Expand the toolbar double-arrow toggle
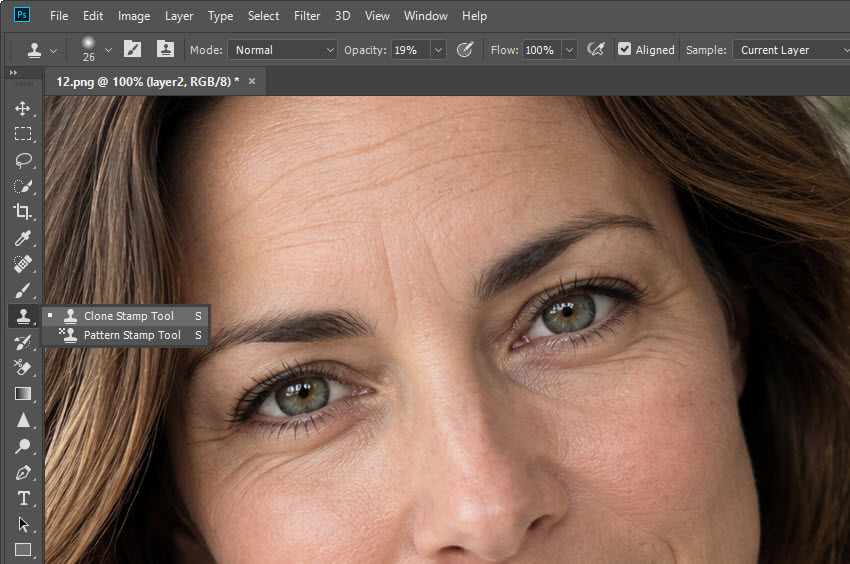The height and width of the screenshot is (564, 850). 13,72
